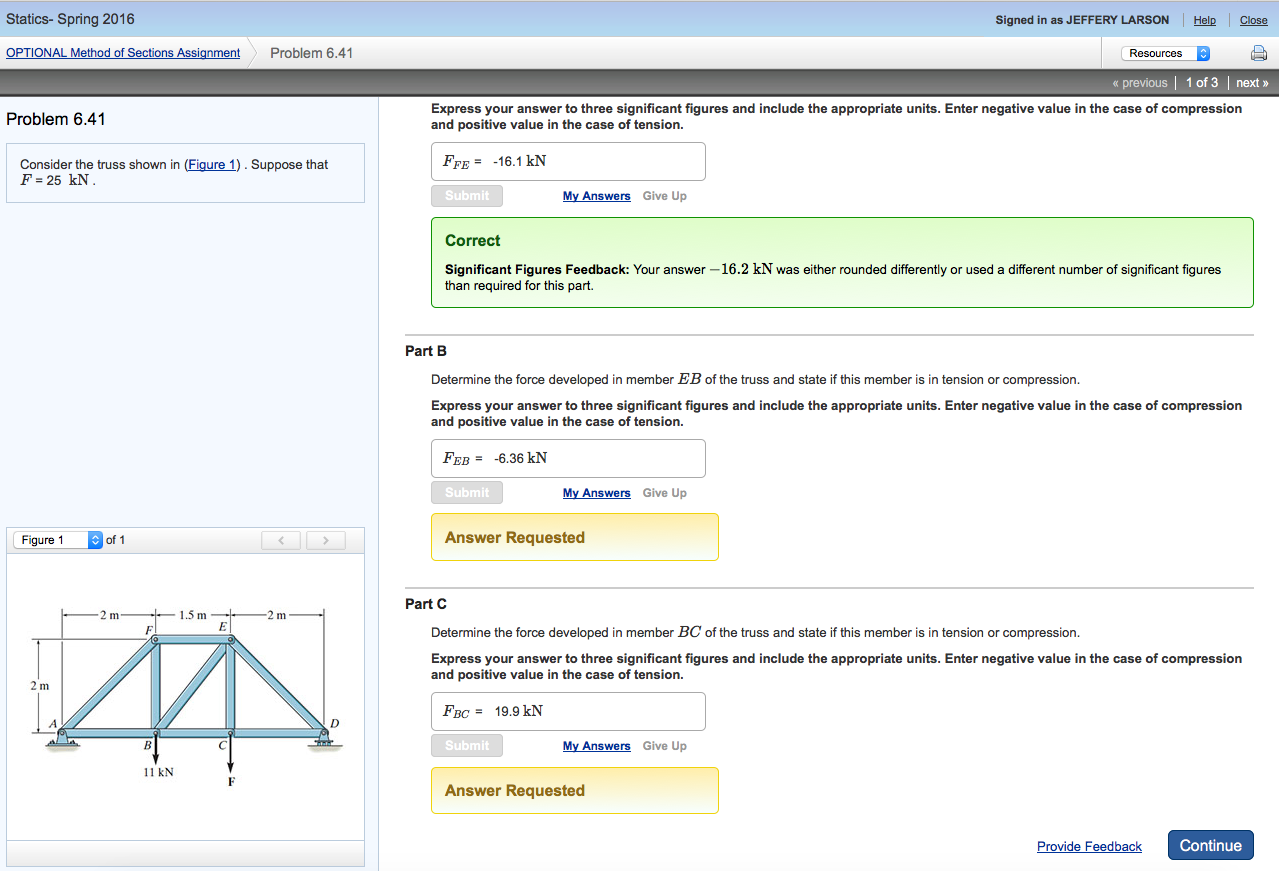Click the left arrow in the figure viewer
The width and height of the screenshot is (1279, 871).
coord(280,539)
